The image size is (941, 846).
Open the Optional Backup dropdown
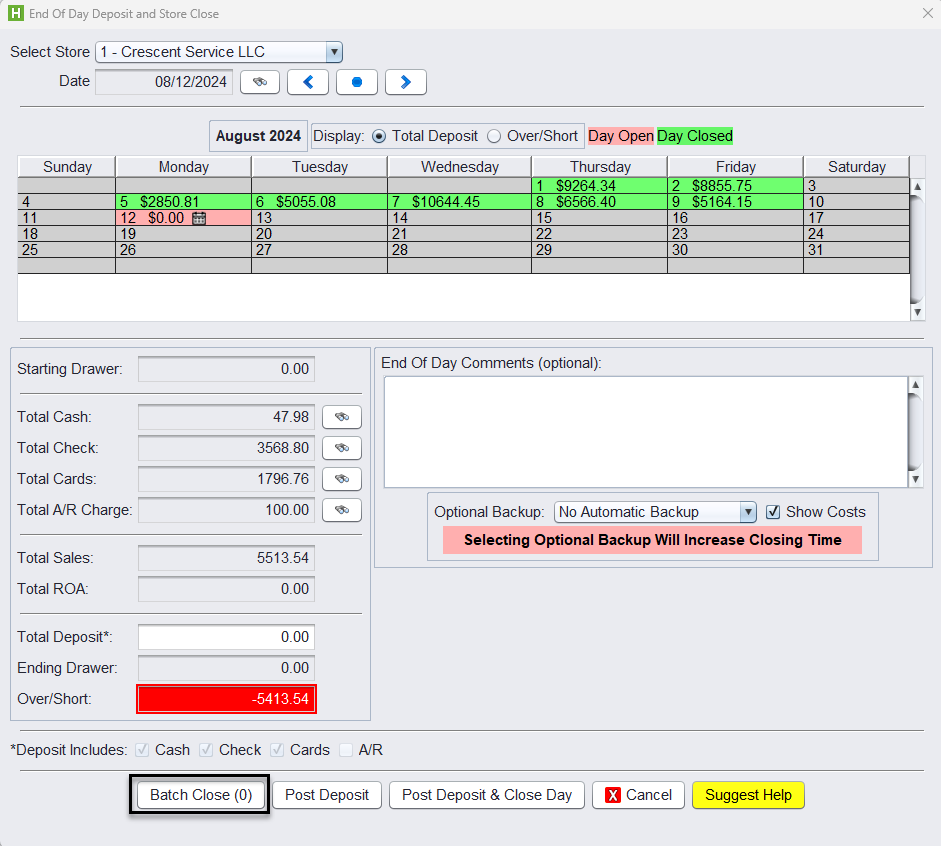pos(747,512)
